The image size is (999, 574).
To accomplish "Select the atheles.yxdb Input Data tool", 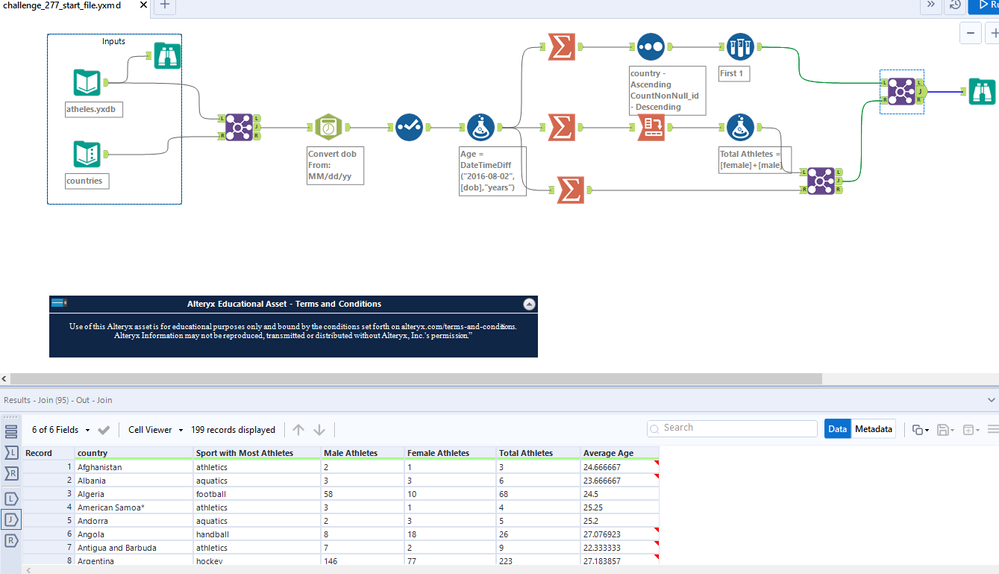I will [87, 82].
